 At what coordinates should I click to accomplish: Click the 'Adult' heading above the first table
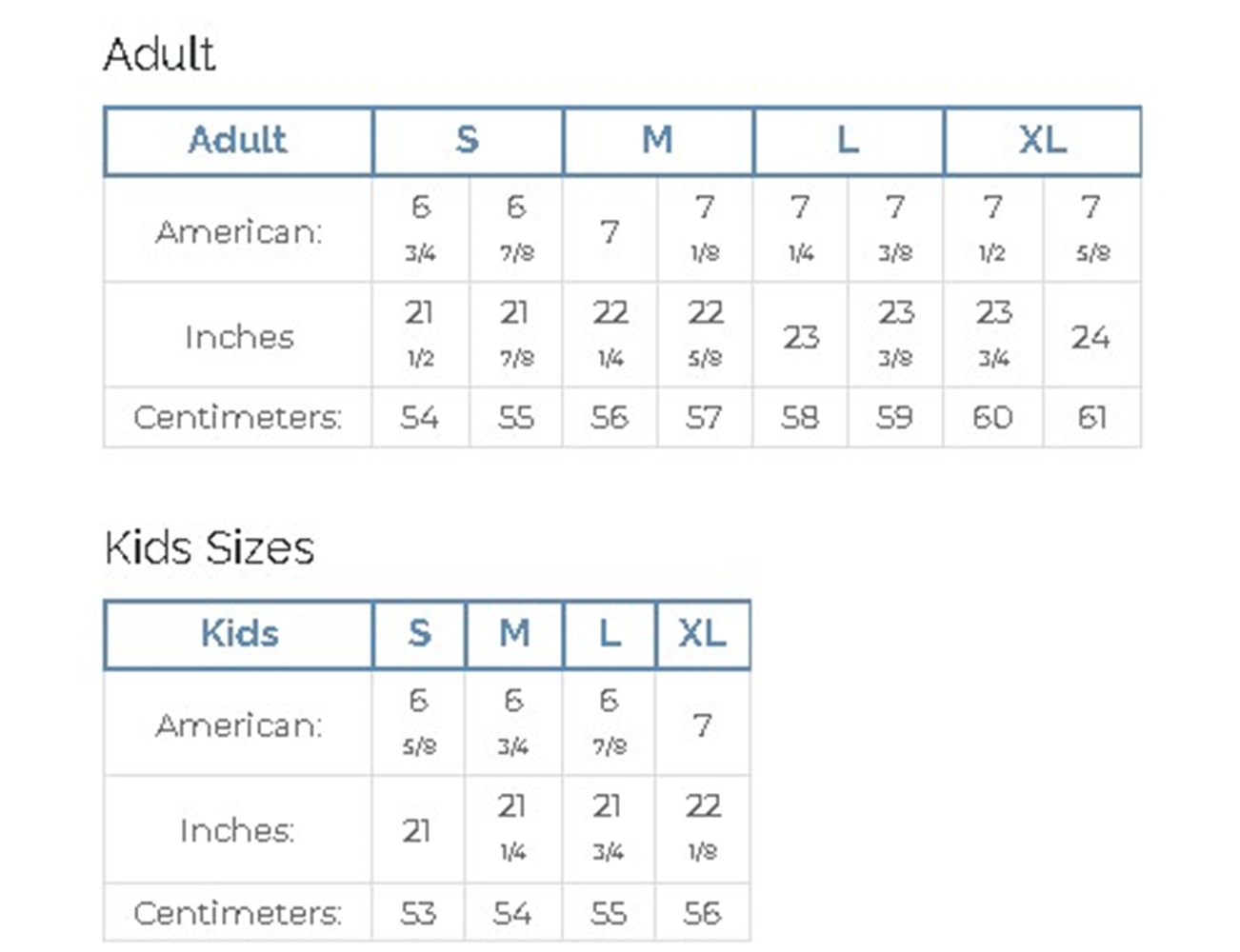[x=159, y=54]
